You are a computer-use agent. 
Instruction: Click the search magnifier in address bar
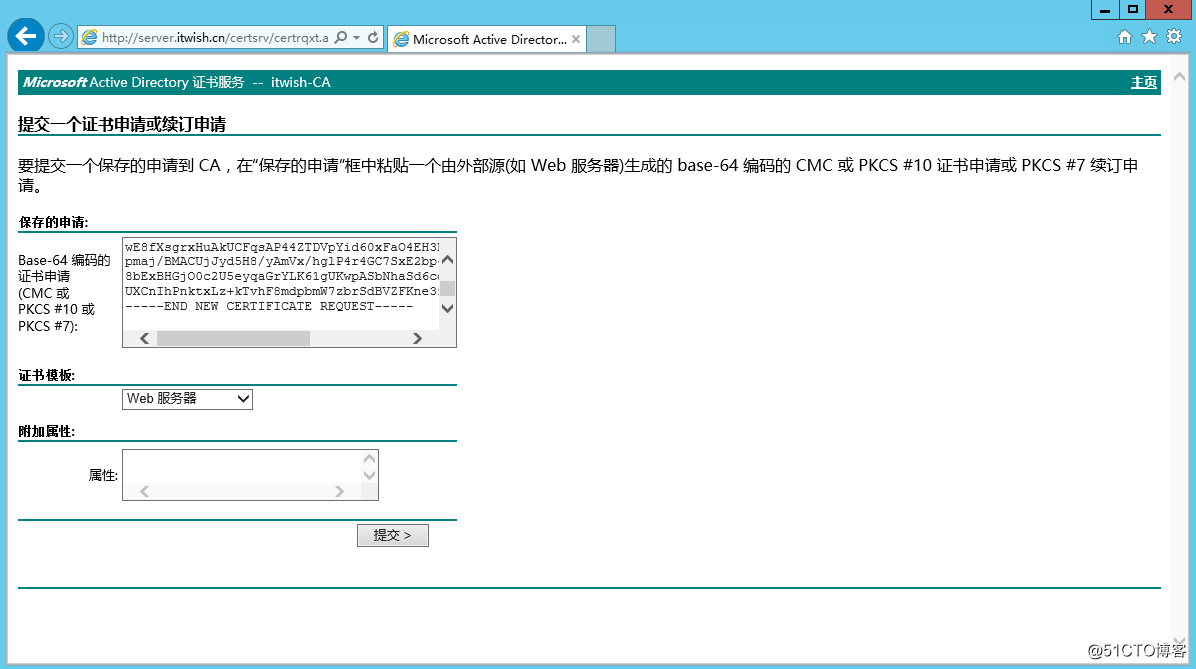(x=341, y=37)
